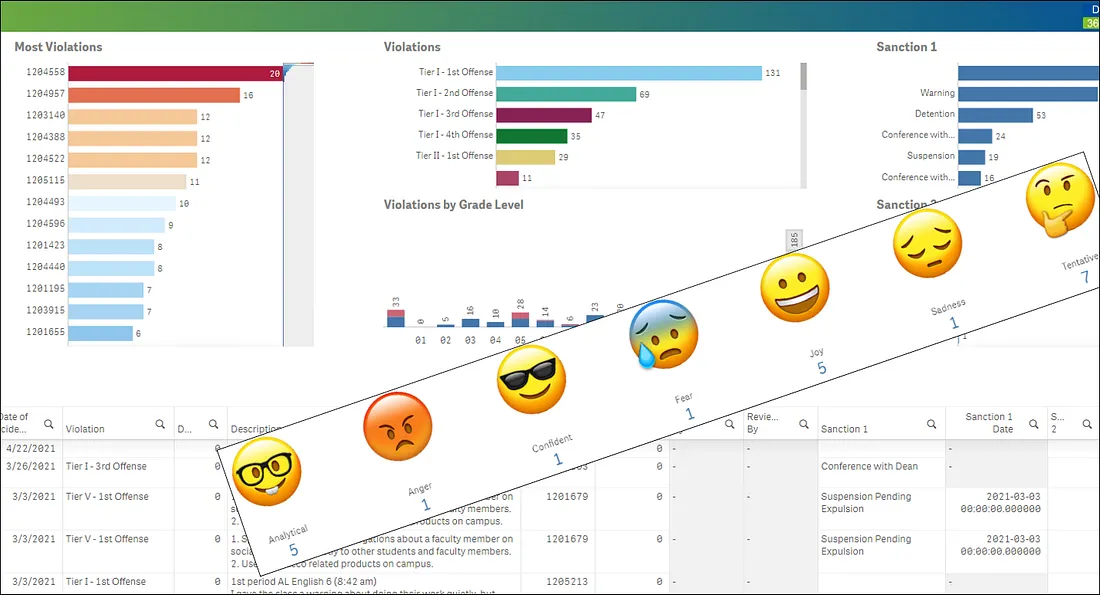Click search icon in Violation column header
The image size is (1100, 595).
pos(160,424)
